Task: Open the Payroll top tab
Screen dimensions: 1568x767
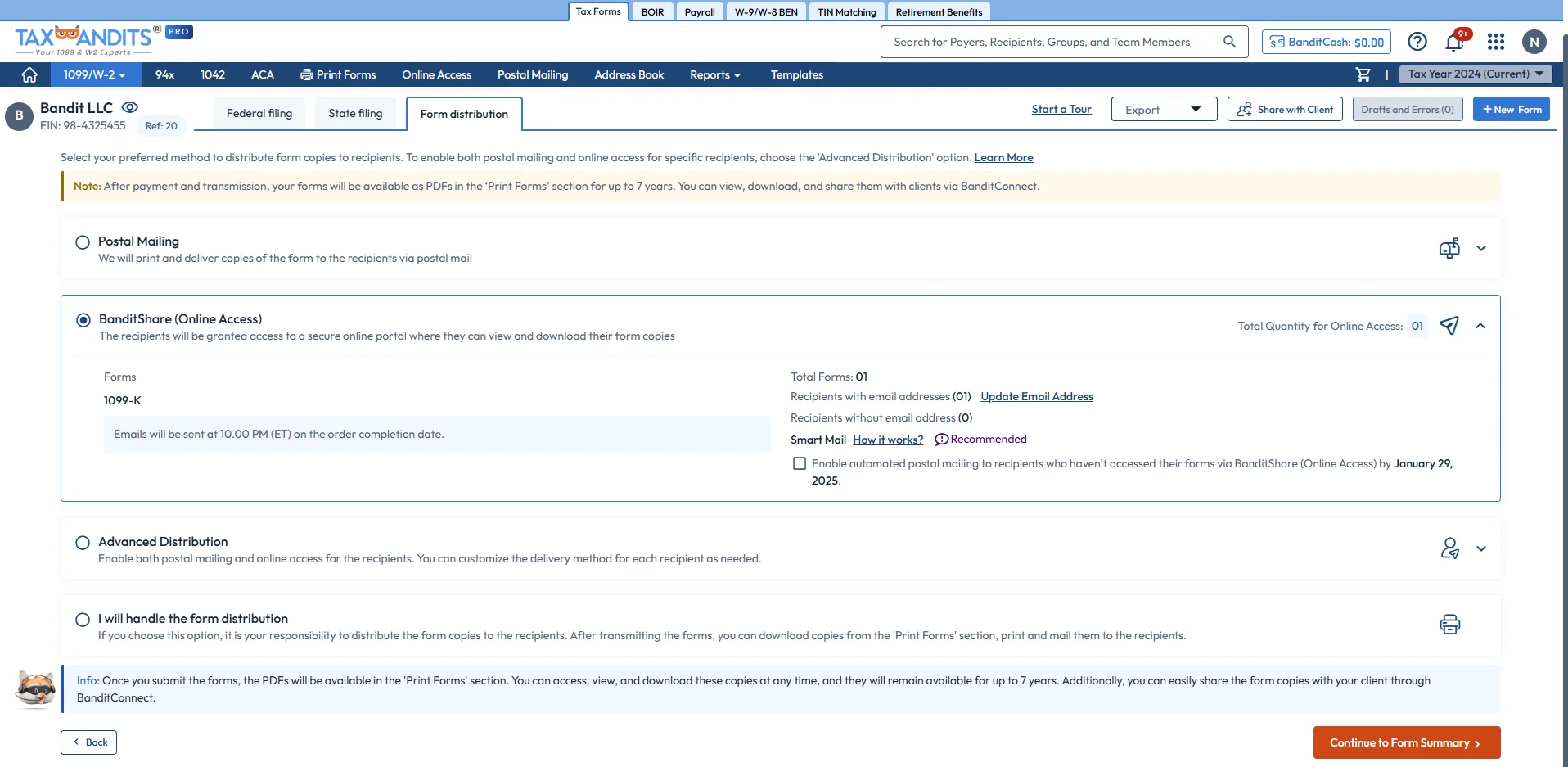Action: coord(700,11)
